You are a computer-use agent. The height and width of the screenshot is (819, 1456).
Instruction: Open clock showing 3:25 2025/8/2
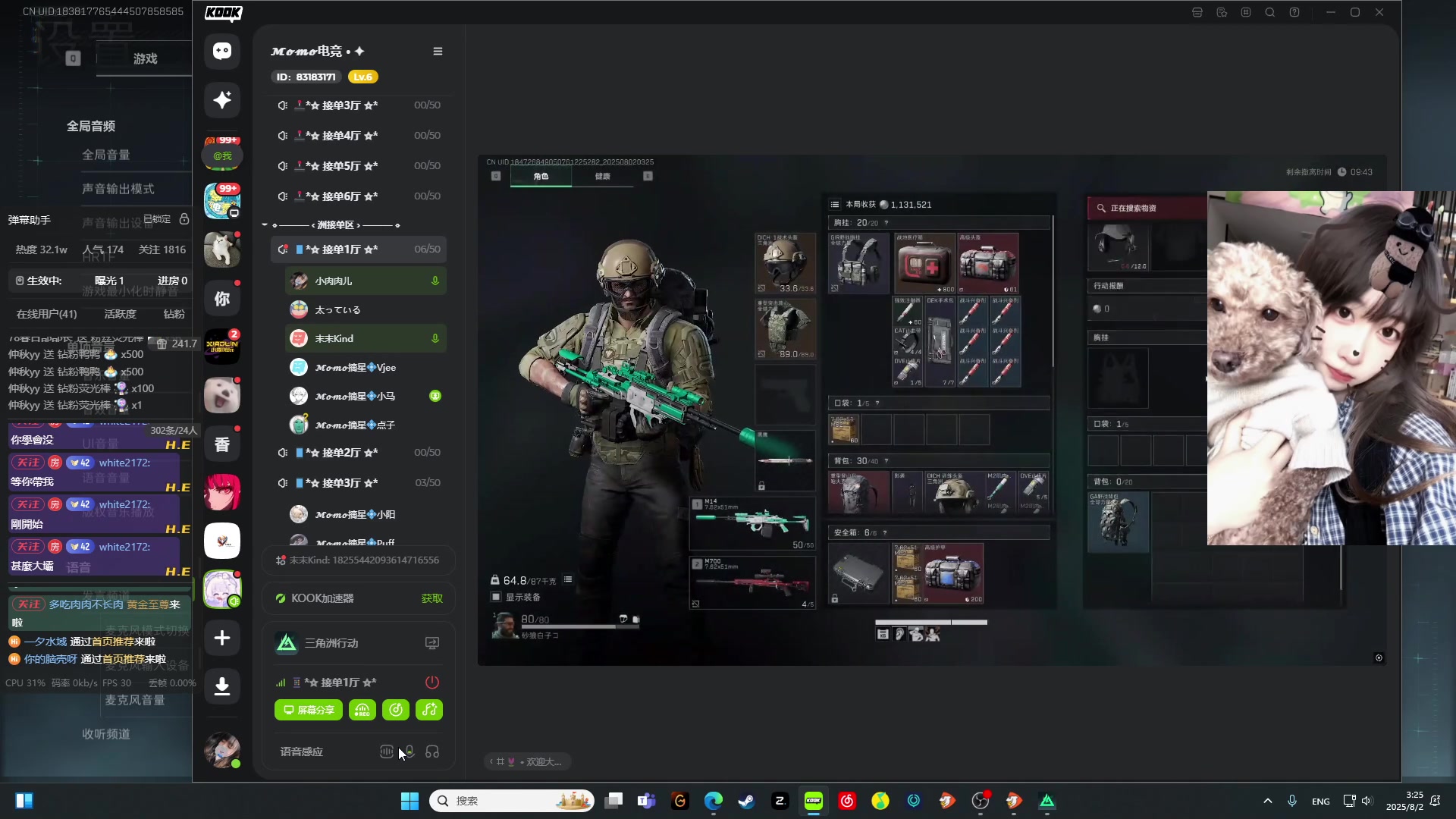[1404, 801]
